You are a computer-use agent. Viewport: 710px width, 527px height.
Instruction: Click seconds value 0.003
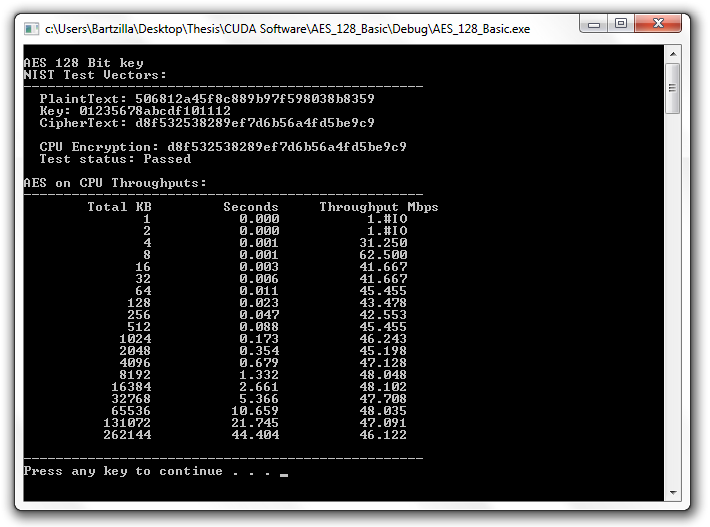[259, 267]
